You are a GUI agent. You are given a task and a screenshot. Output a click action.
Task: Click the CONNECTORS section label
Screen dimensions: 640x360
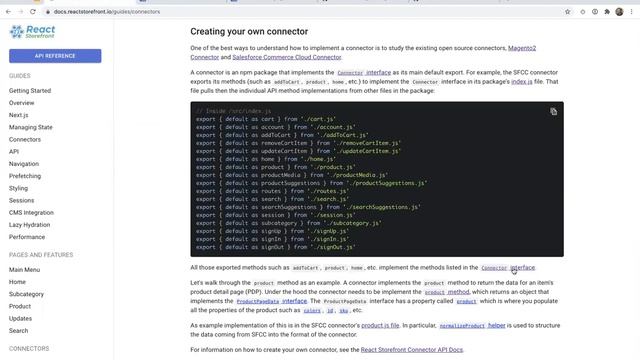pos(29,349)
